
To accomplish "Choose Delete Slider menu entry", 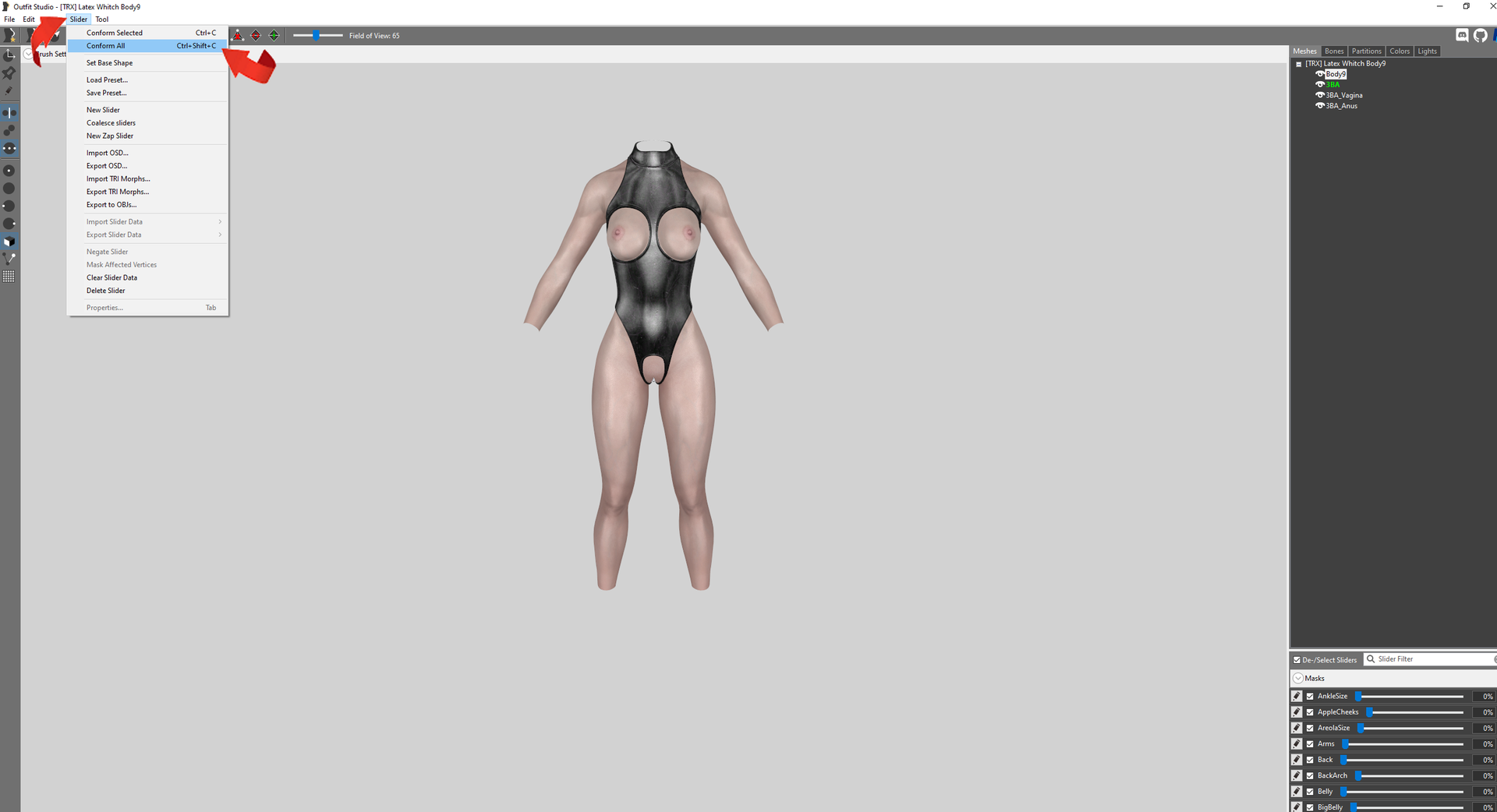I will [147, 291].
